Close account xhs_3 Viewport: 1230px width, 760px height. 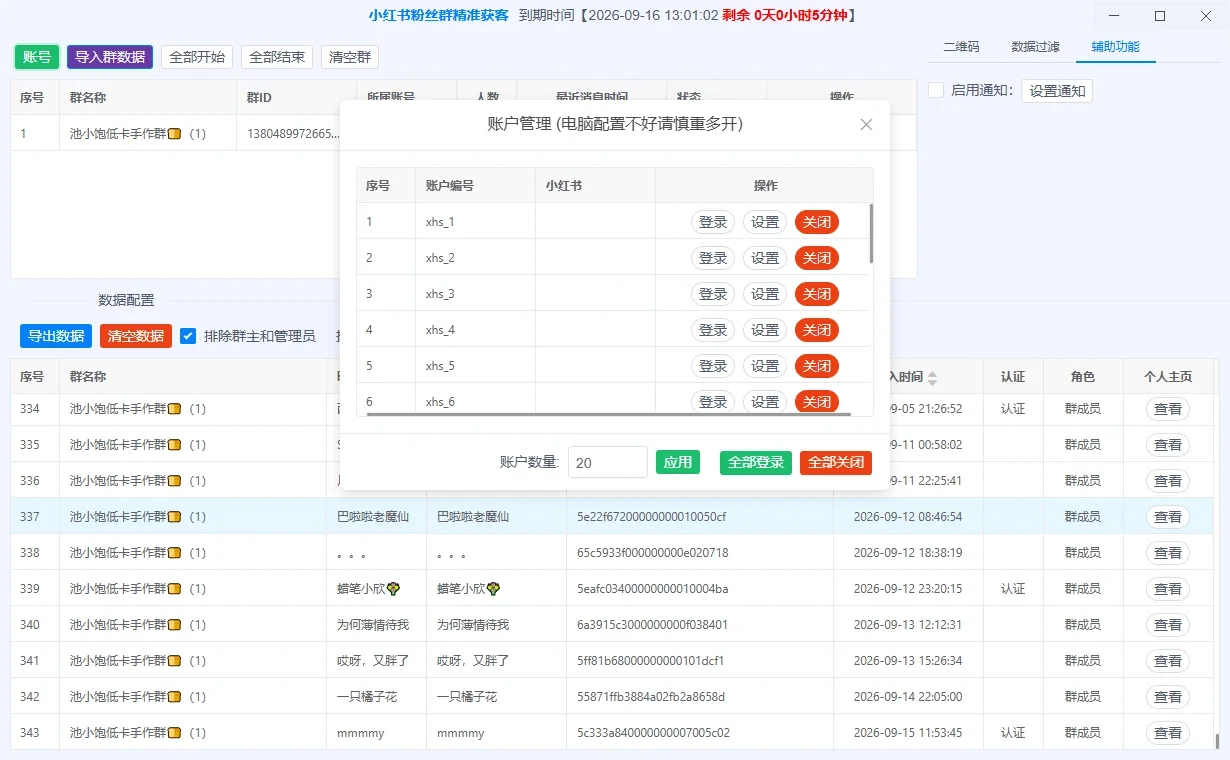817,294
